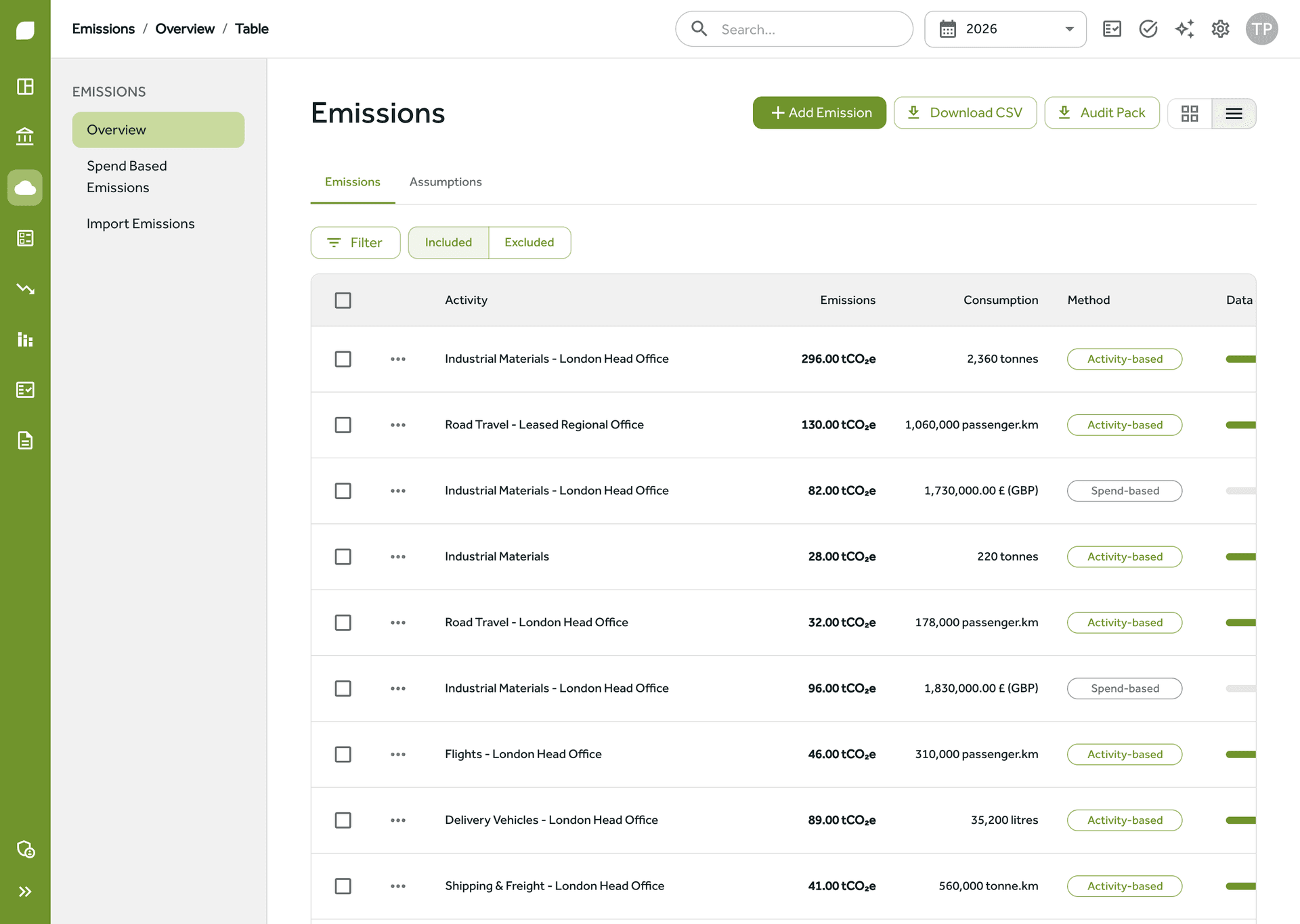The height and width of the screenshot is (924, 1300).
Task: Tick checkbox for 1,730,000.00 £ Industrial Materials row
Action: (343, 491)
